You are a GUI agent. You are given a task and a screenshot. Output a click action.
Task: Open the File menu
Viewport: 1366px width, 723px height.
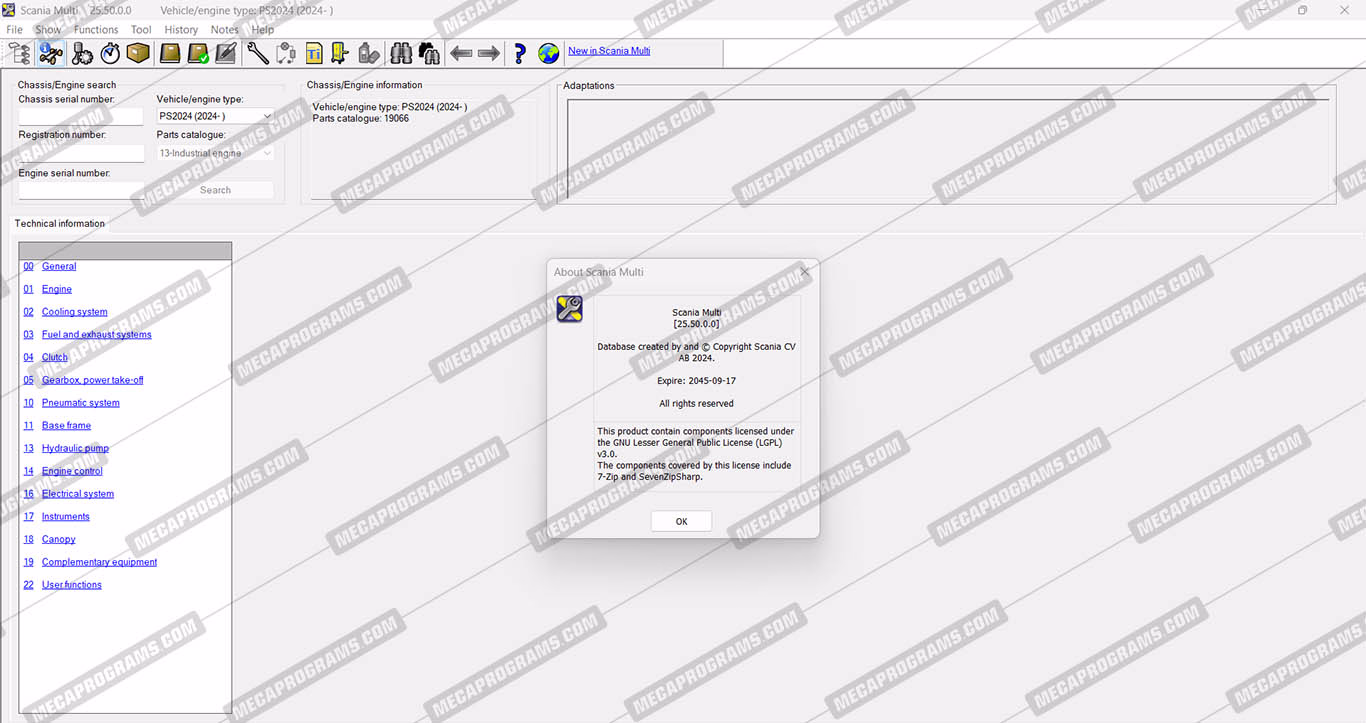point(15,30)
